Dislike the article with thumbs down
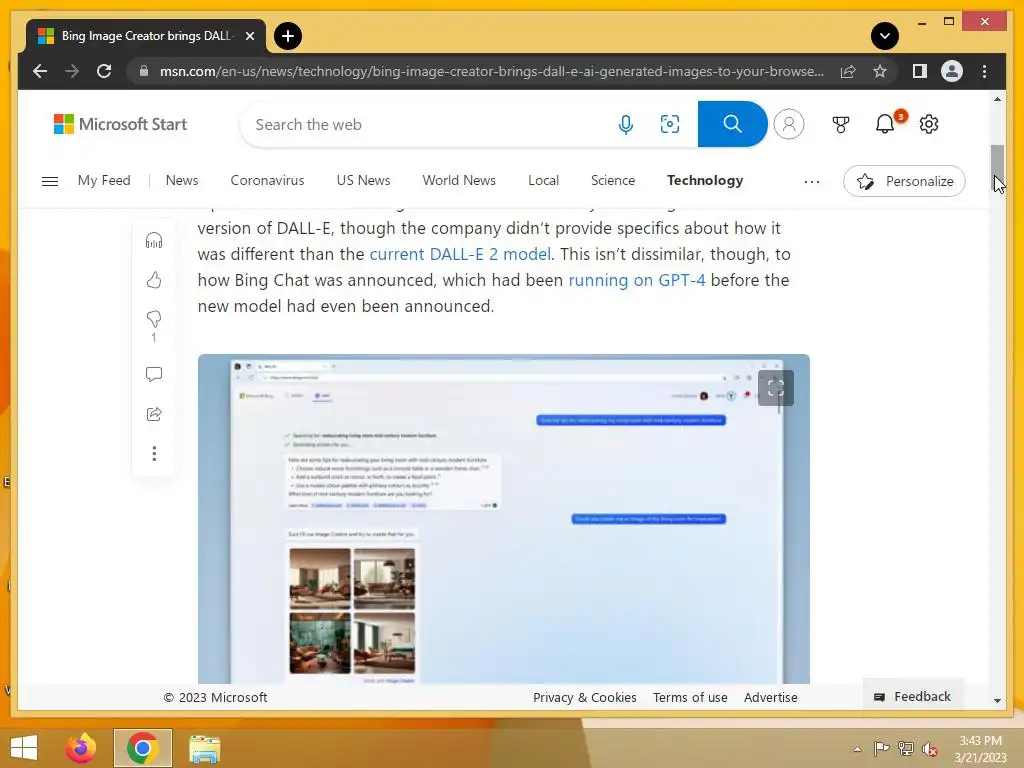 (x=154, y=319)
